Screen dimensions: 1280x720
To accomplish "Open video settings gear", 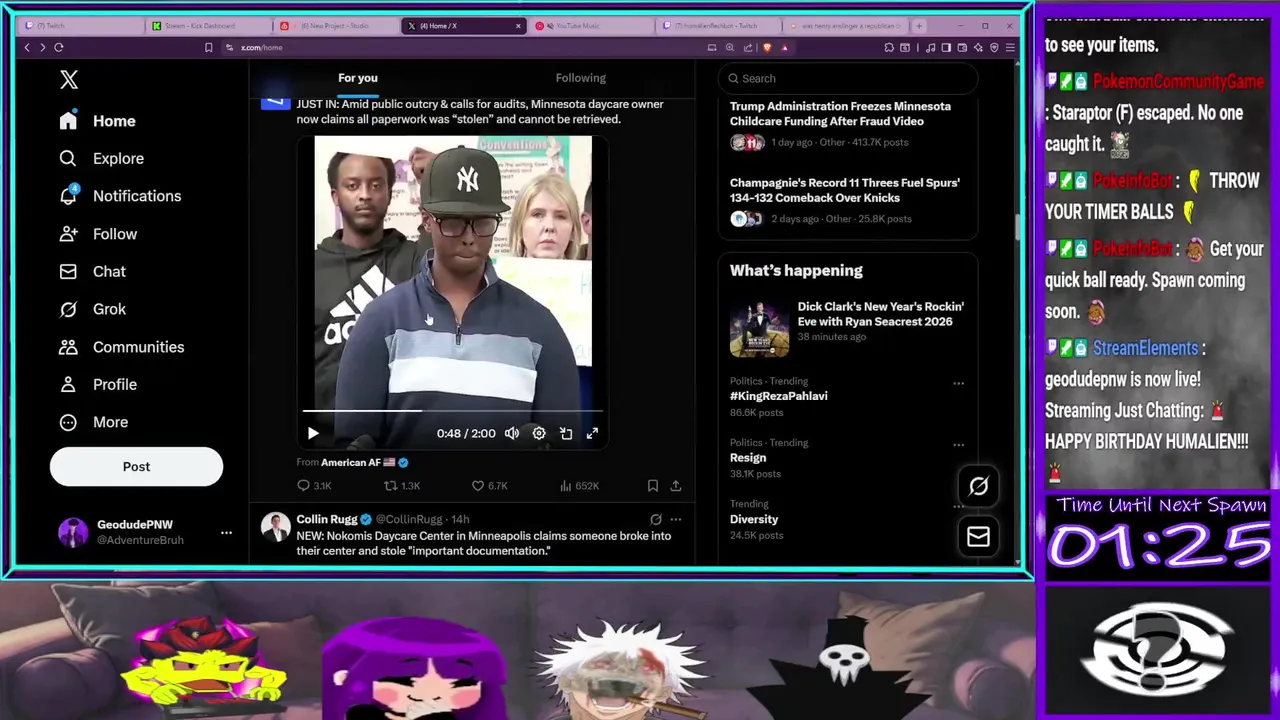I will pos(539,433).
